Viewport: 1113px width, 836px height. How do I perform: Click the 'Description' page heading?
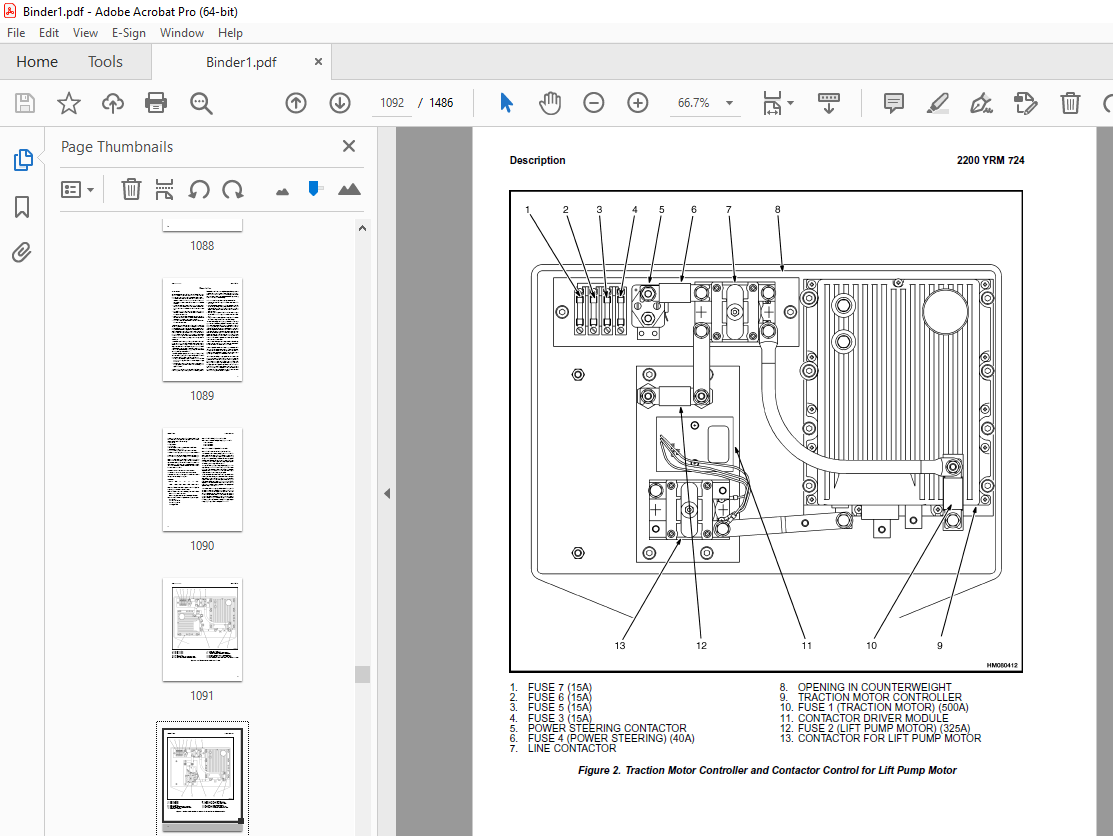coord(537,160)
